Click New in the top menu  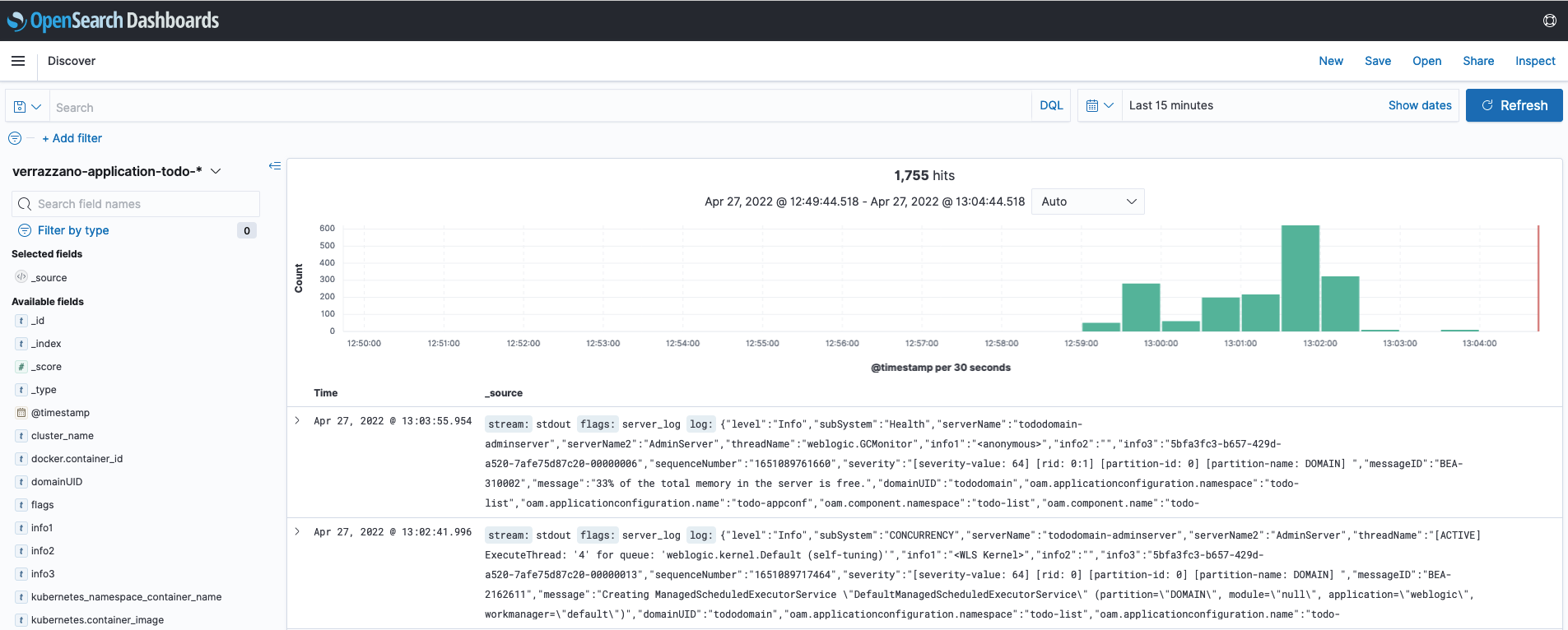click(1331, 61)
